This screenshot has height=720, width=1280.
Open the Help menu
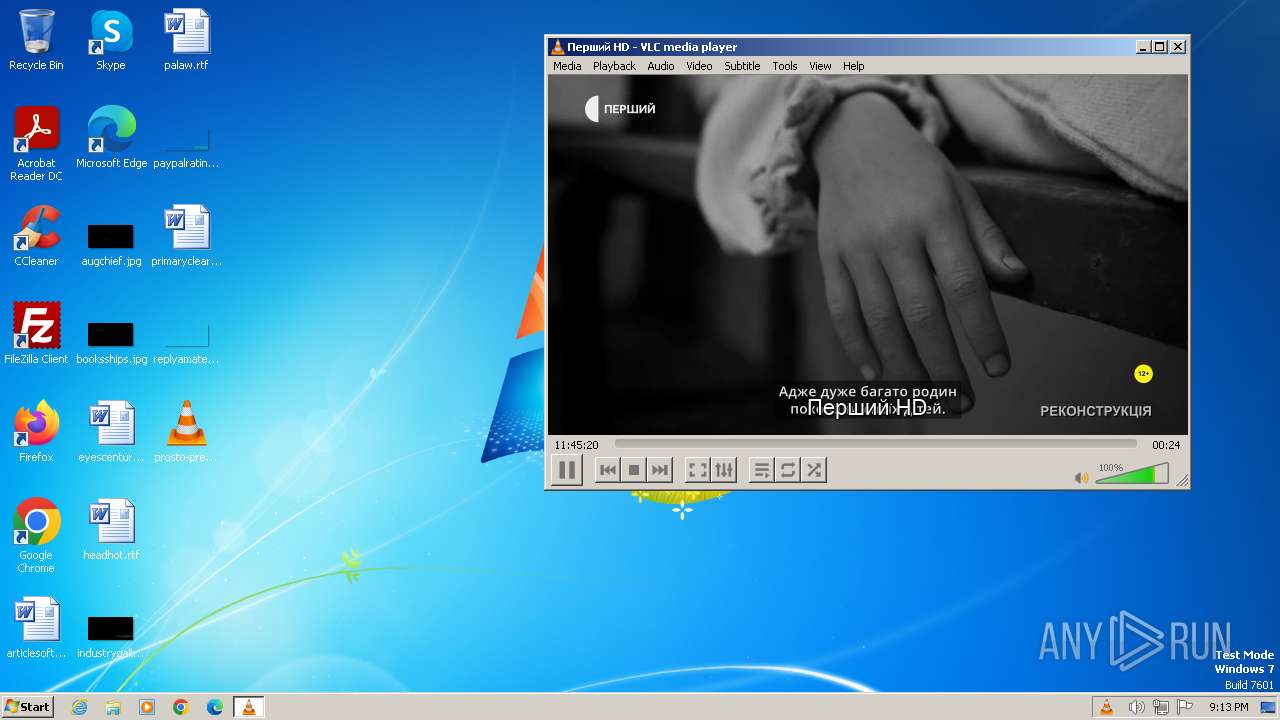point(853,66)
